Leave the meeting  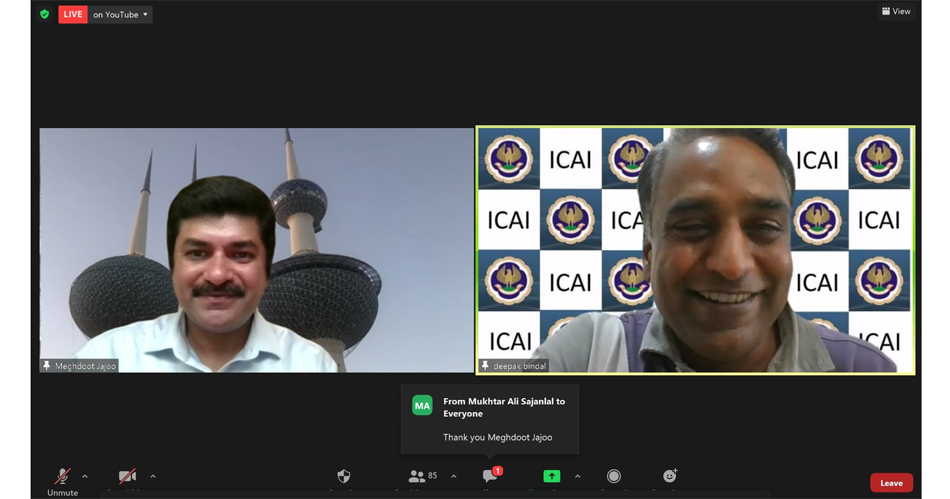pyautogui.click(x=891, y=483)
